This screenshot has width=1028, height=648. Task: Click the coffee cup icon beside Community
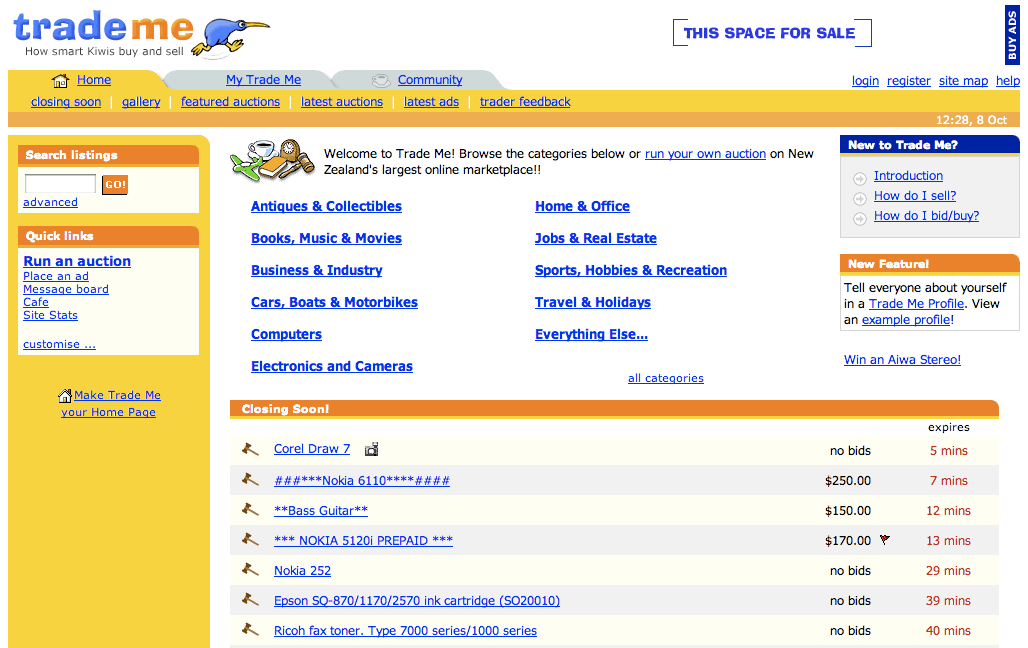pyautogui.click(x=381, y=81)
